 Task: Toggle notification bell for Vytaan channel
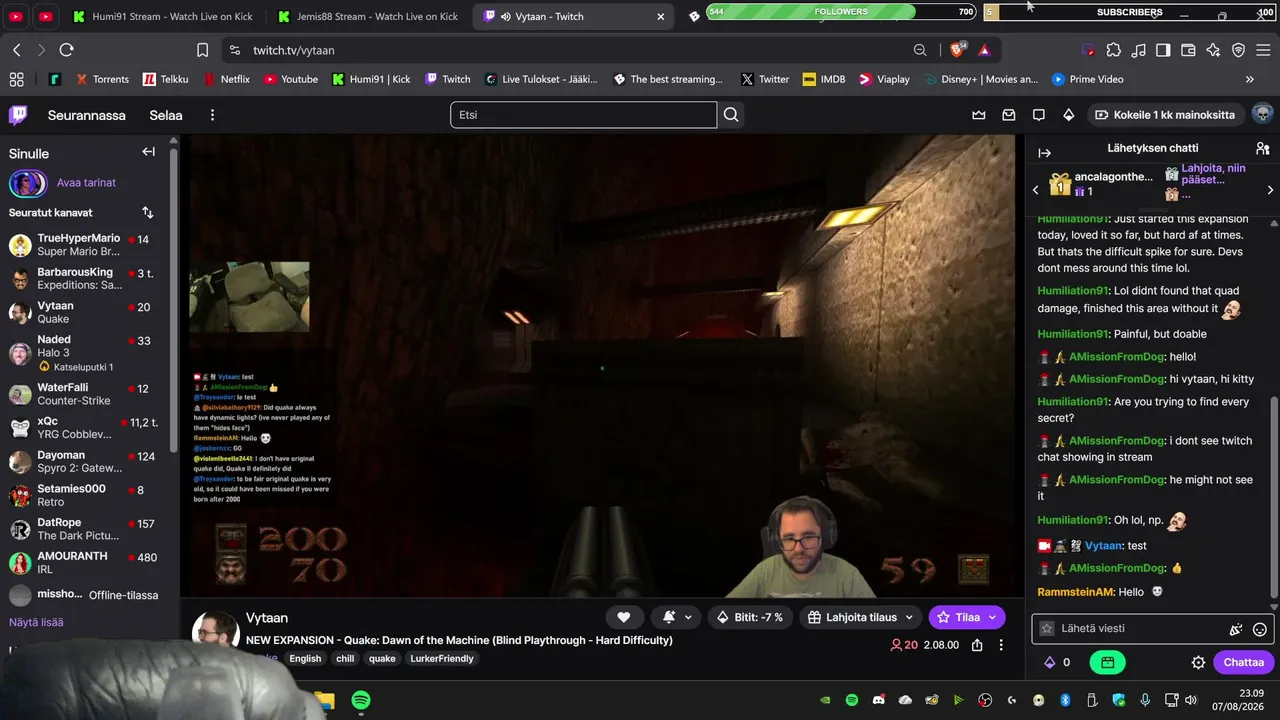676,617
